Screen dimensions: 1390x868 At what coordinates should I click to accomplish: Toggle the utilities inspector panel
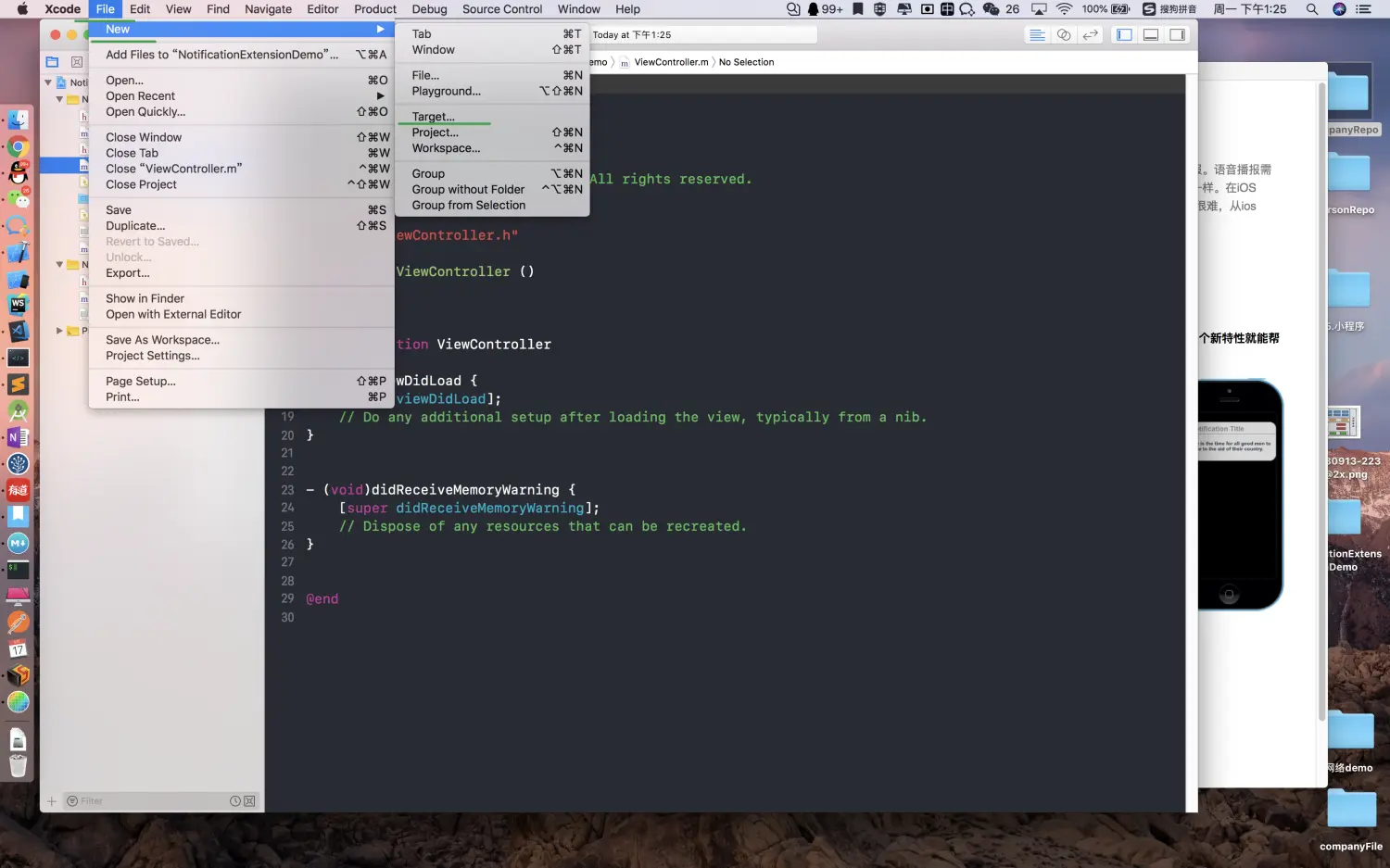[x=1177, y=35]
